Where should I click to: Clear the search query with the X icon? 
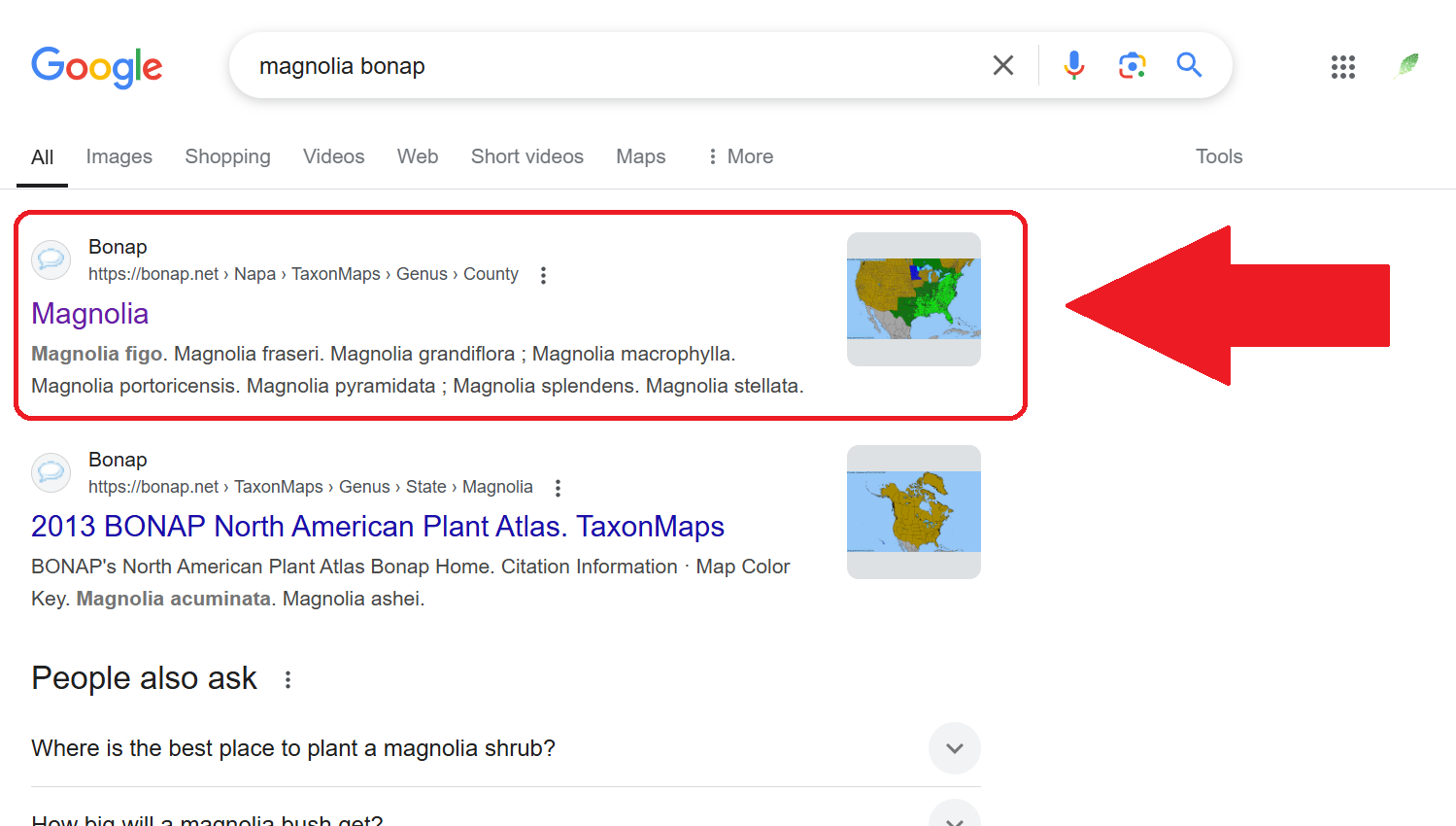click(x=1002, y=65)
